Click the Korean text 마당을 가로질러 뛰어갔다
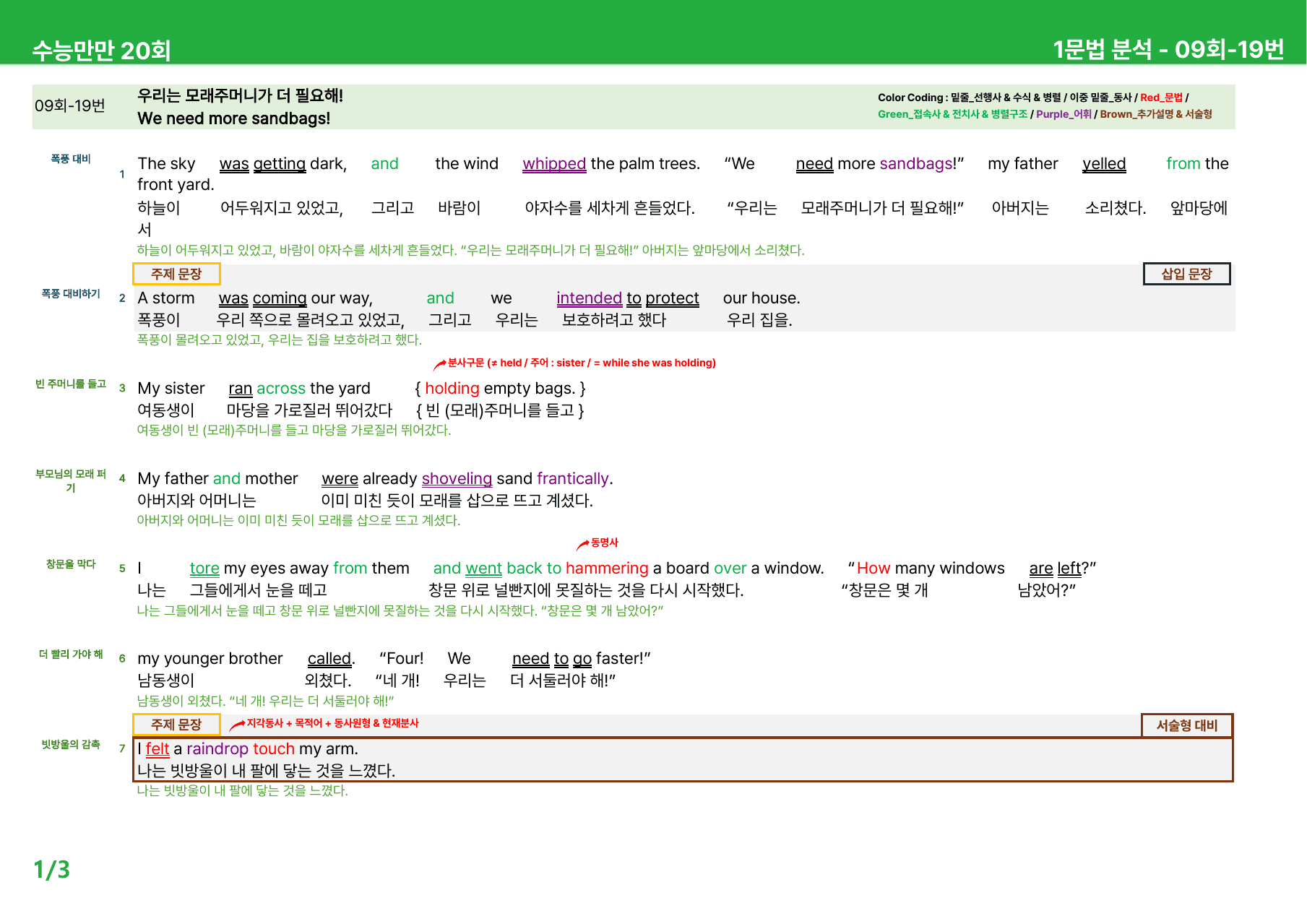Viewport: 1307px width, 924px height. (309, 410)
